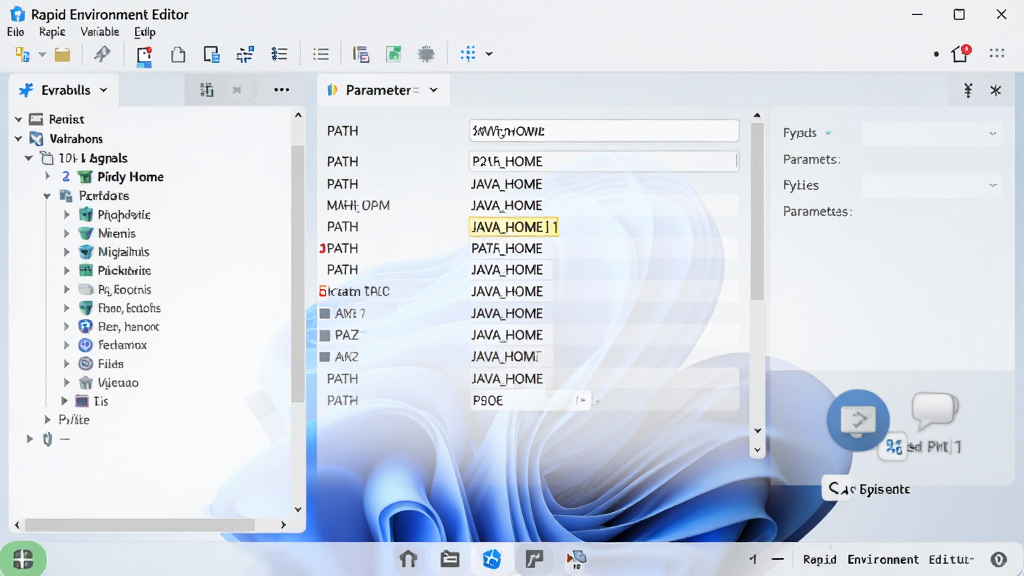The height and width of the screenshot is (576, 1024).
Task: Click the yellow folder icon in toolbar
Action: point(62,55)
